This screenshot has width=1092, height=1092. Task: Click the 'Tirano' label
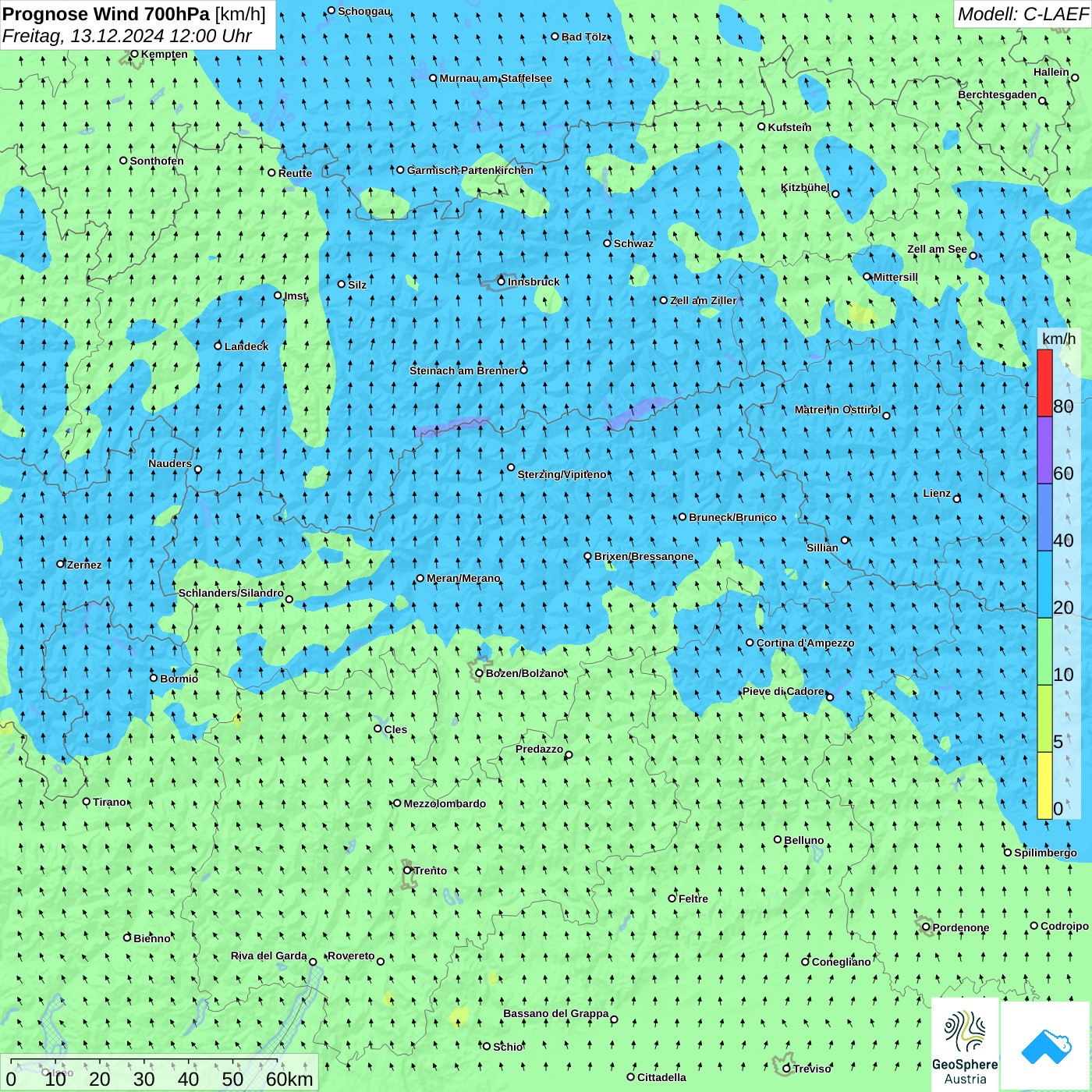click(109, 802)
